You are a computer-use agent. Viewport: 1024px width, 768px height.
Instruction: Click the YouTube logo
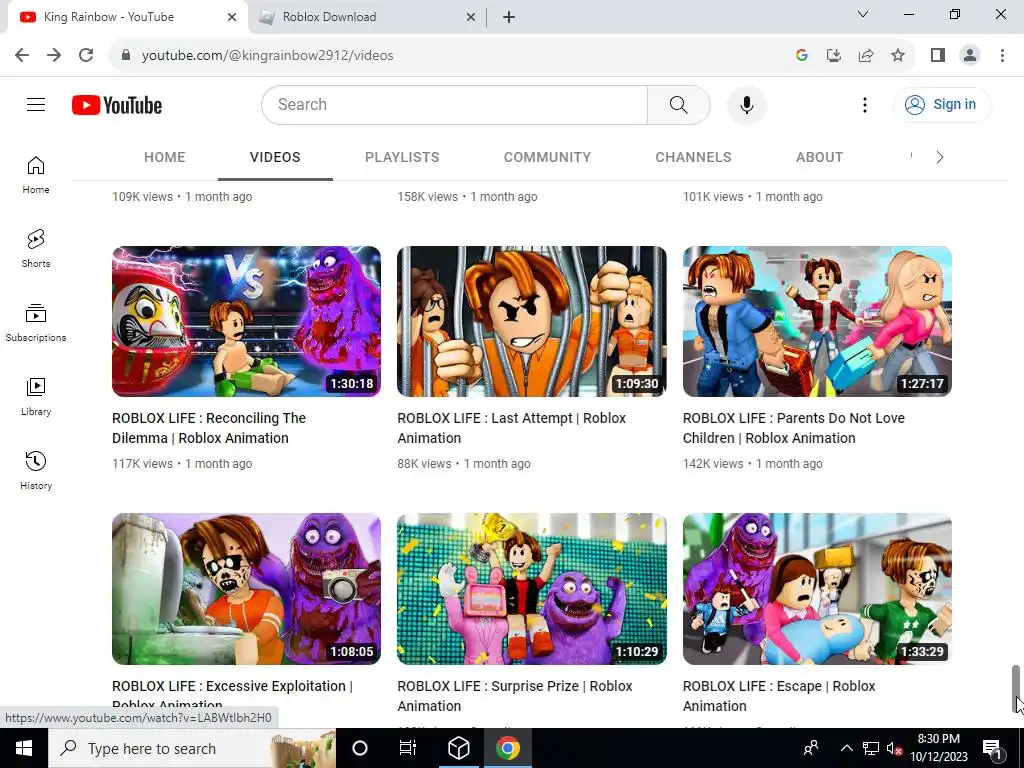[x=117, y=105]
